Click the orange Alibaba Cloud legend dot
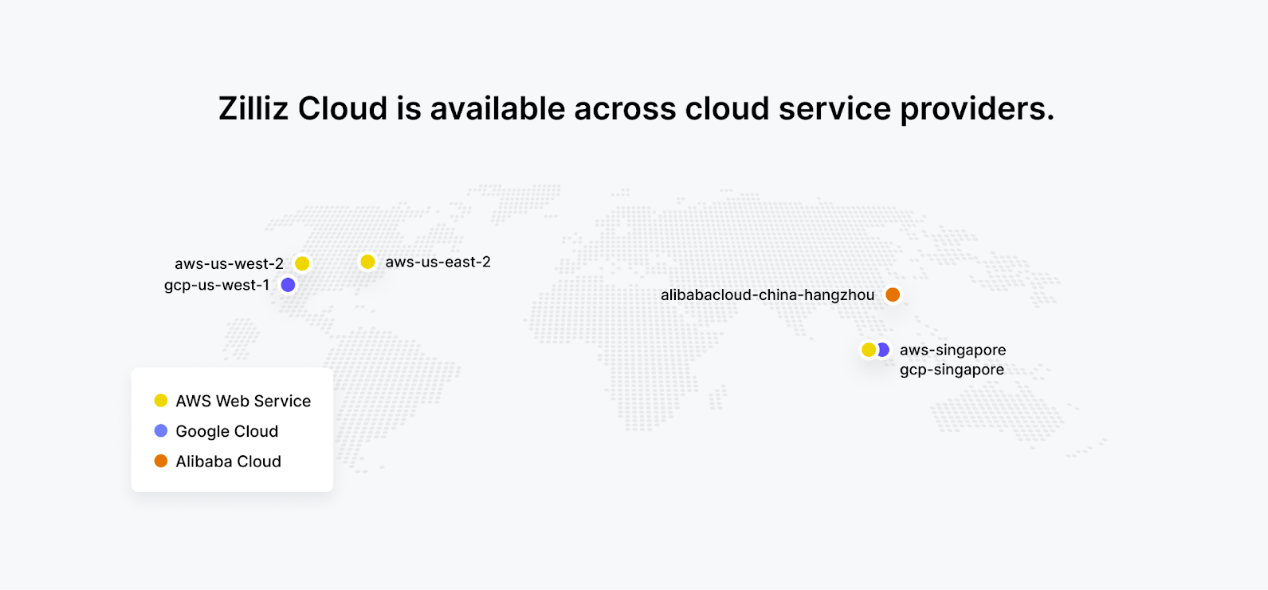1268x590 pixels. coord(161,461)
